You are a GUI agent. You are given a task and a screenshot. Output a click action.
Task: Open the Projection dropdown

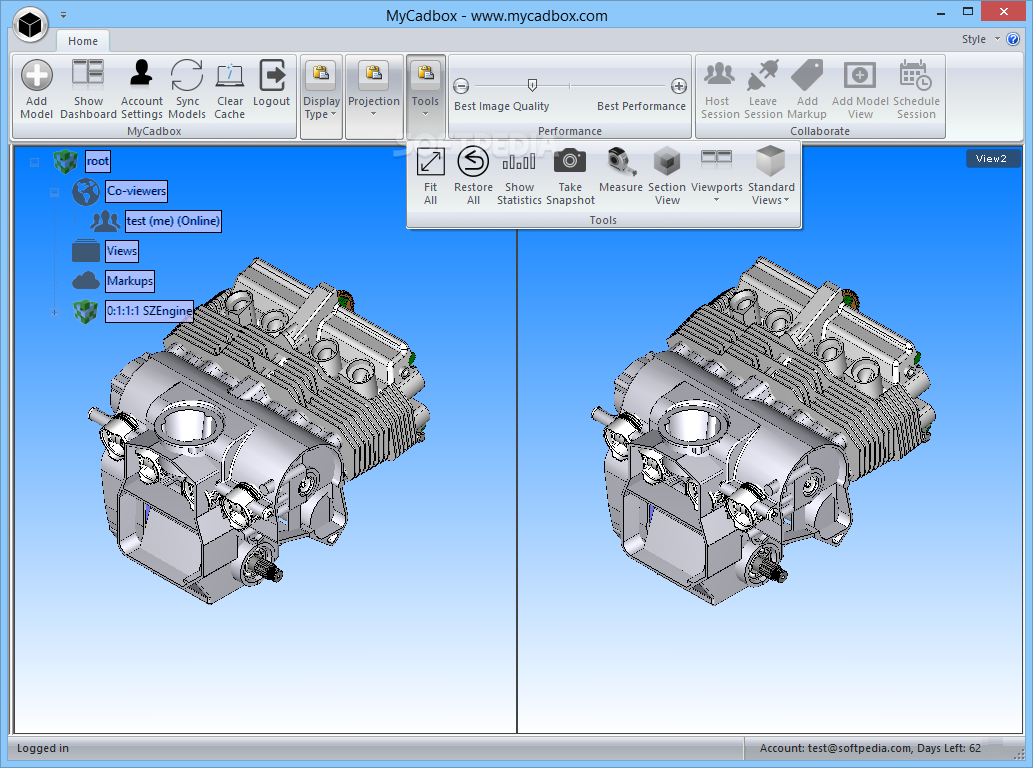point(374,96)
